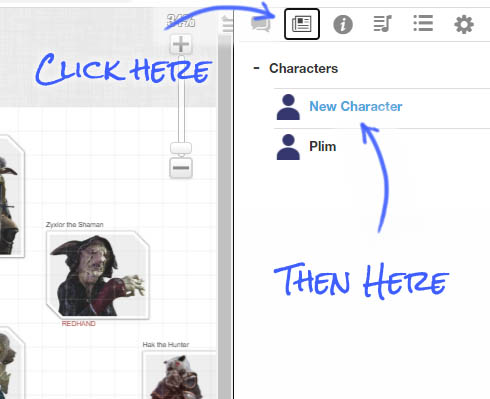The height and width of the screenshot is (399, 490).
Task: Click the Plim avatar icon
Action: tap(288, 147)
